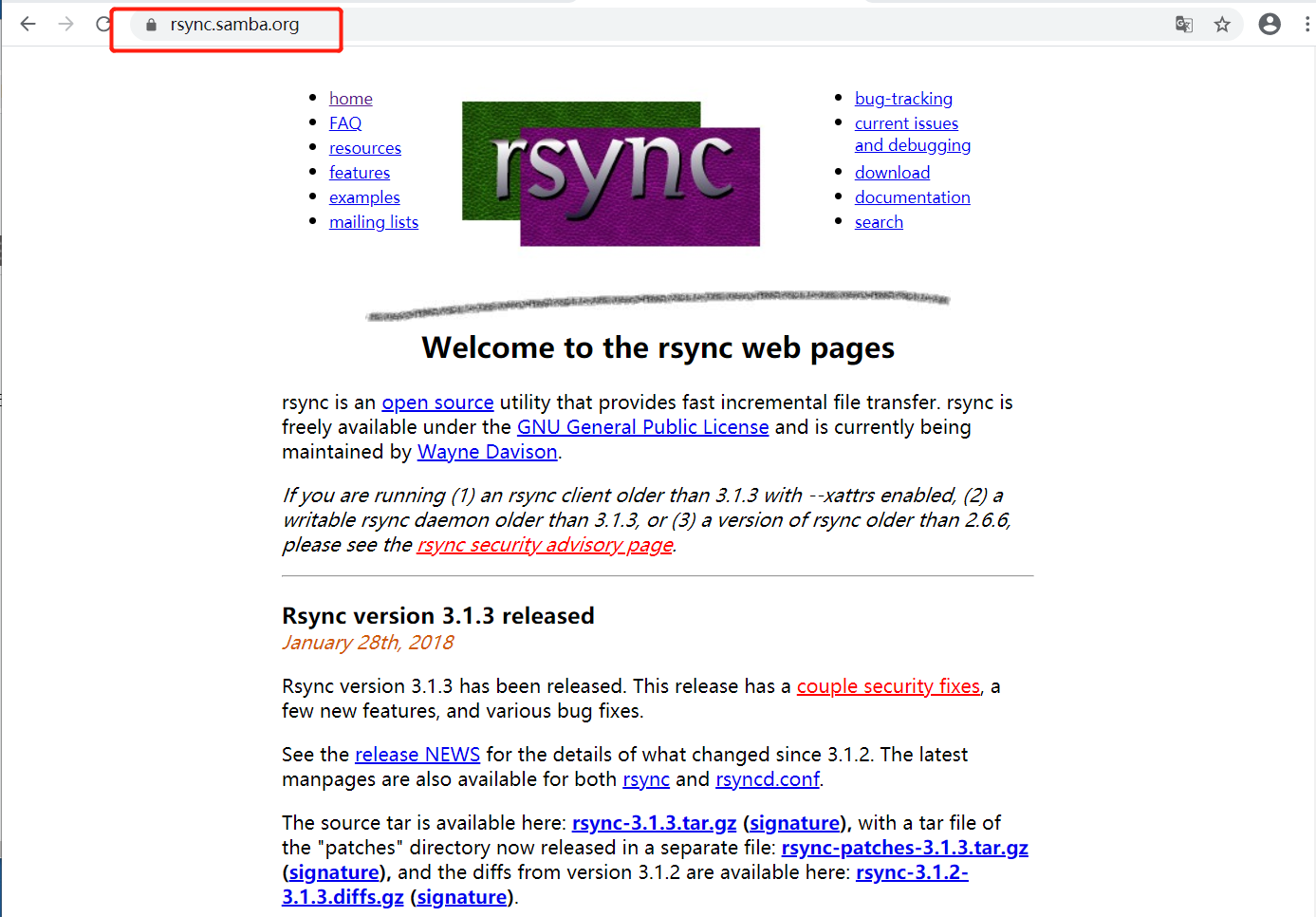Download rsync-3.1.3.tar.gz source
This screenshot has width=1316, height=917.
[x=654, y=822]
